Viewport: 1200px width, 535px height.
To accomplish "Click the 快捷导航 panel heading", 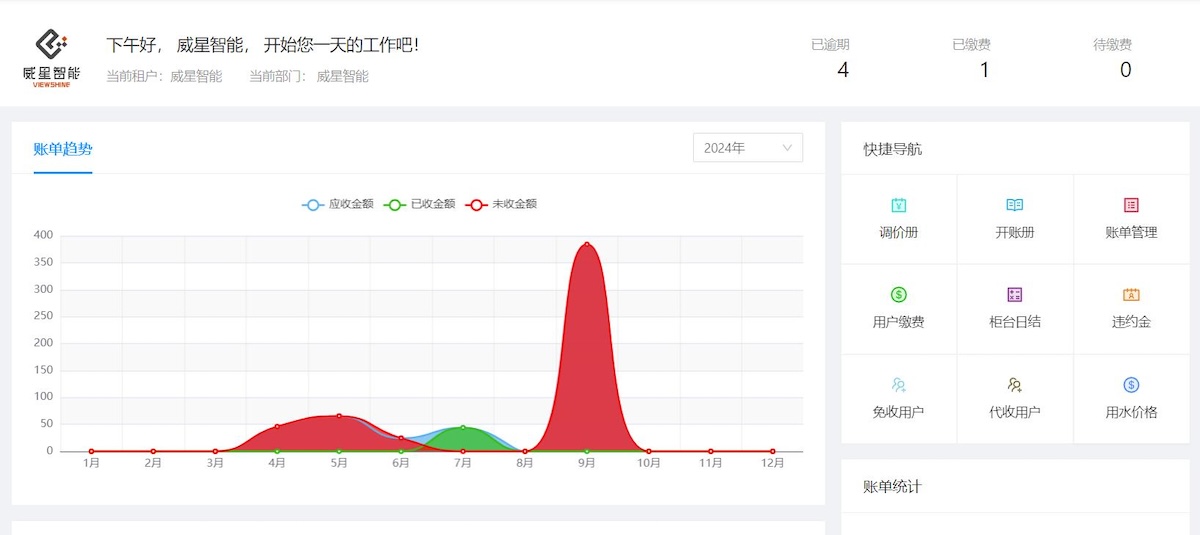I will click(893, 149).
